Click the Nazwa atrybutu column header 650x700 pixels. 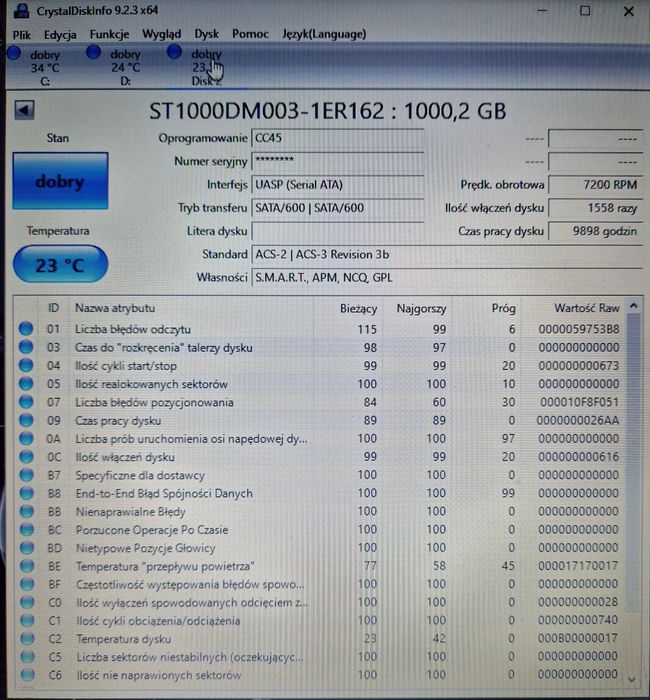pos(191,308)
